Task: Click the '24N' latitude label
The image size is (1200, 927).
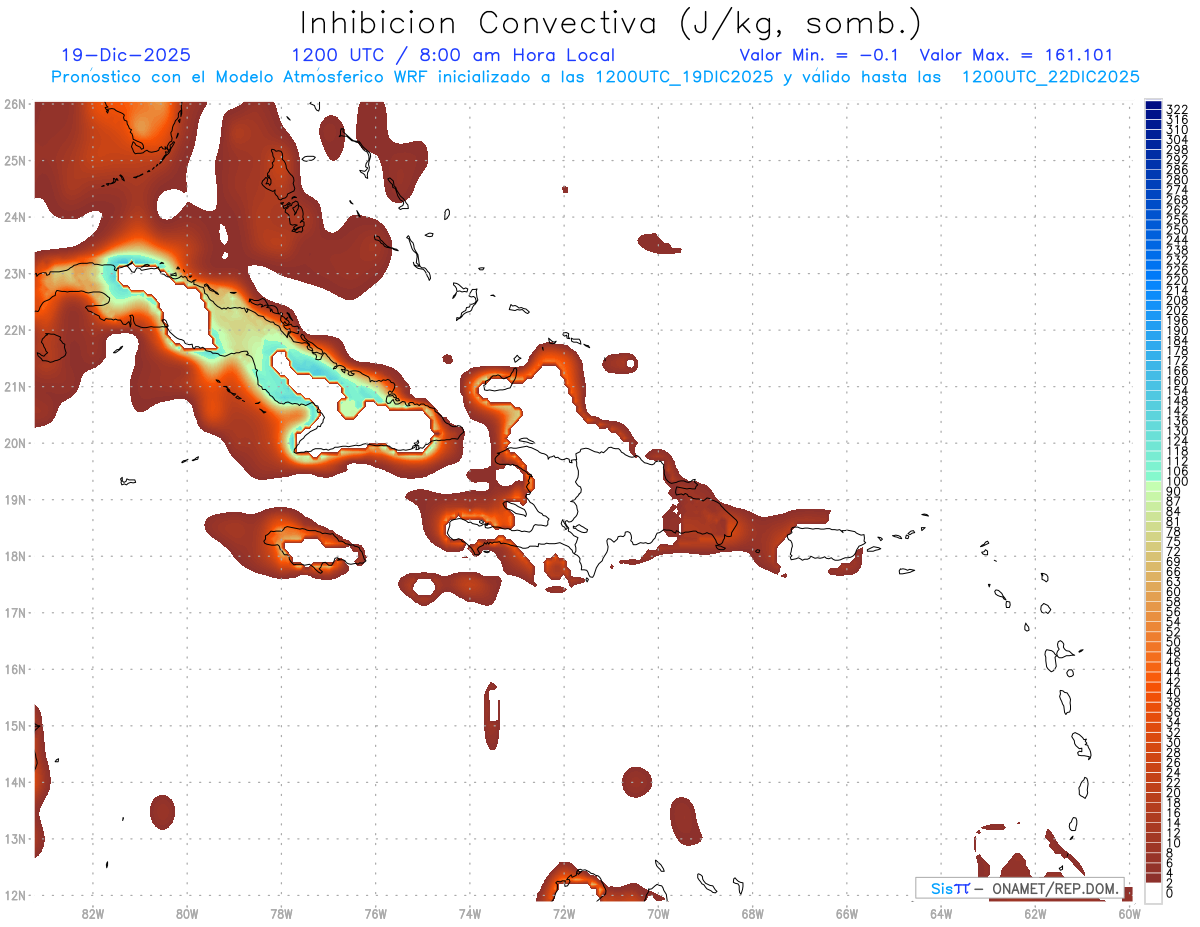Action: [x=14, y=217]
